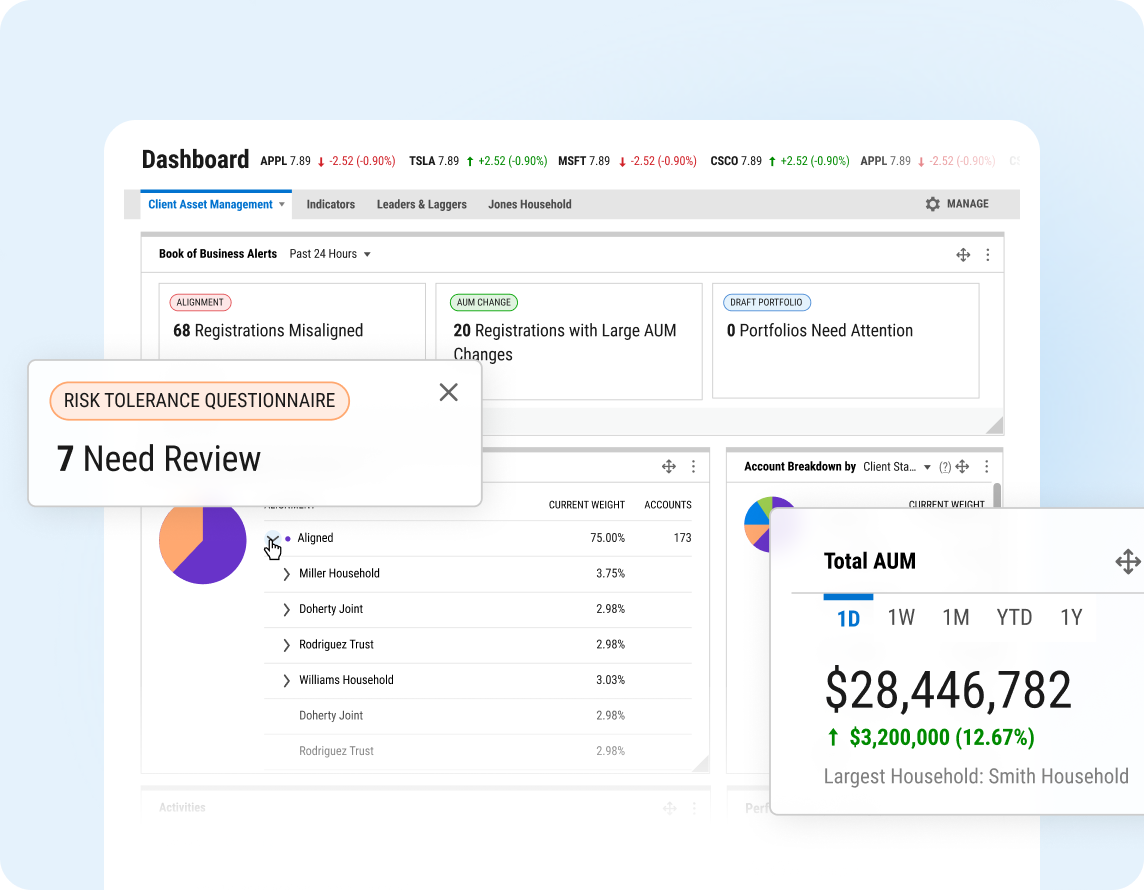Click help icon in Account Breakdown panel
The height and width of the screenshot is (890, 1144).
pyautogui.click(x=945, y=467)
